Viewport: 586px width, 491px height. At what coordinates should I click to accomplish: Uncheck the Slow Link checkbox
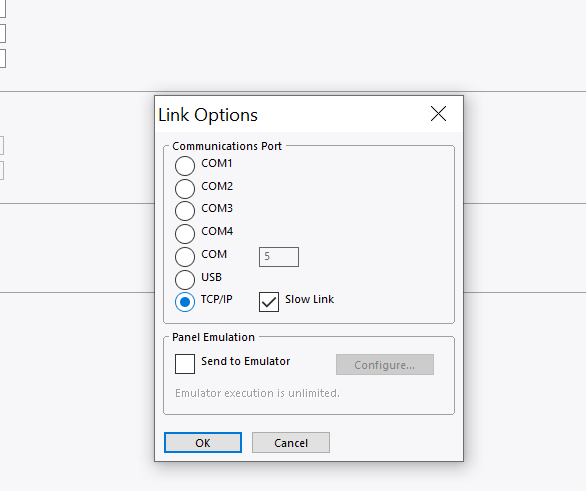269,302
